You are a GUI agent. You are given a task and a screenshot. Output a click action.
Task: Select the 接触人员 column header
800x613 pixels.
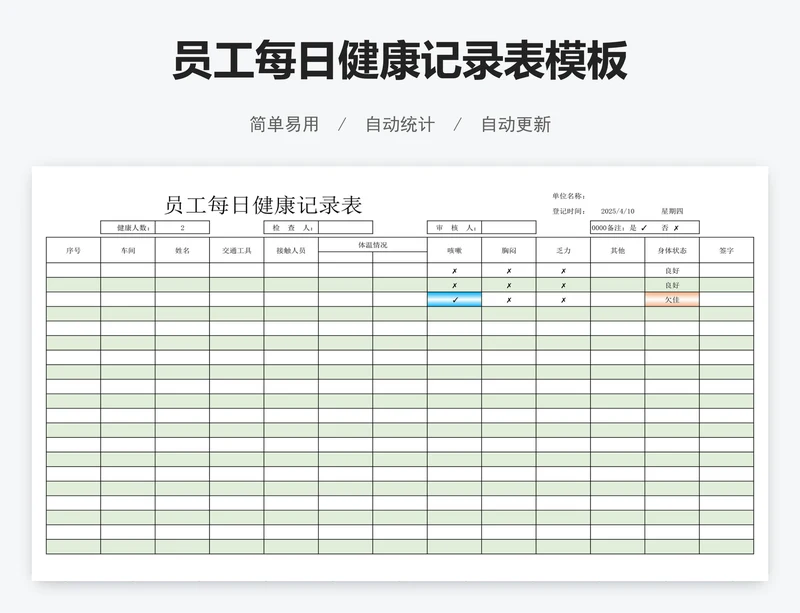pos(291,250)
